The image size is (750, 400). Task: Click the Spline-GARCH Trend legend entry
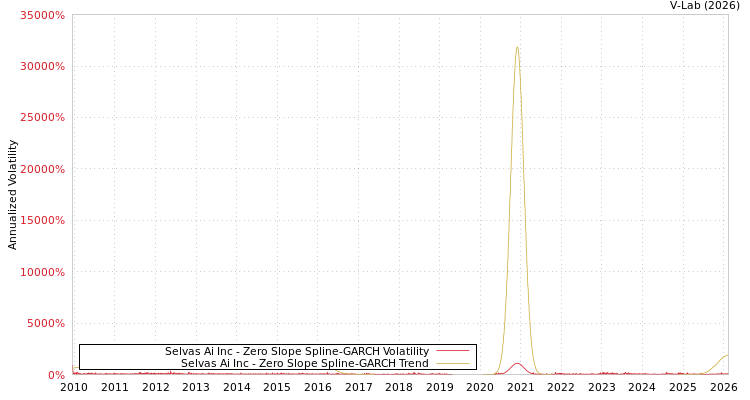point(305,363)
